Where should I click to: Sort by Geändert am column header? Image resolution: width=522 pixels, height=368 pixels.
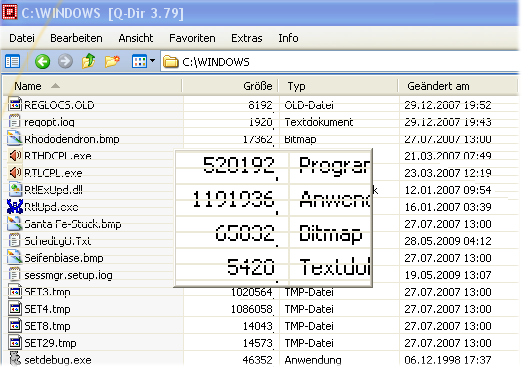point(458,86)
